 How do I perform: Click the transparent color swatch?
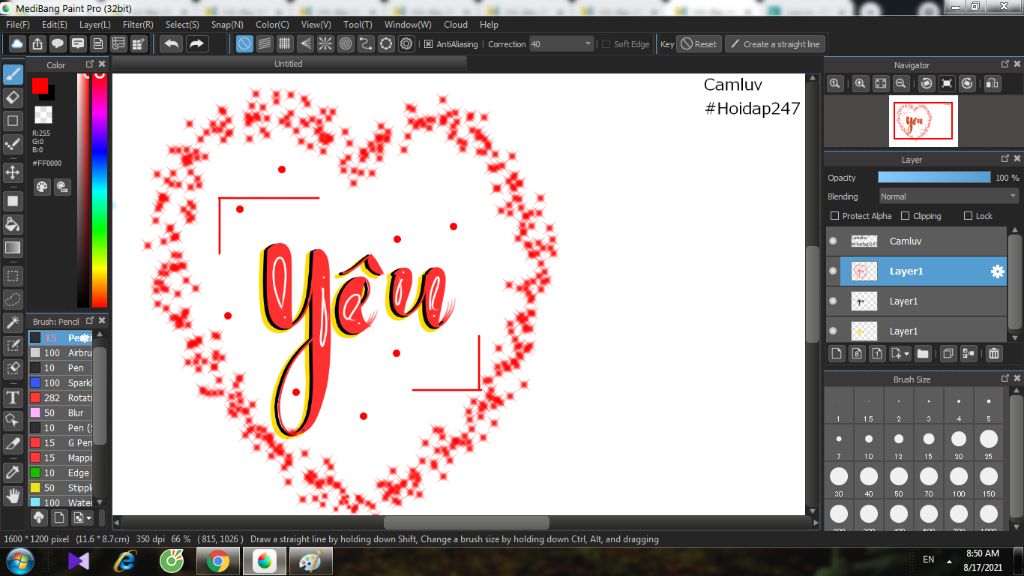coord(43,115)
